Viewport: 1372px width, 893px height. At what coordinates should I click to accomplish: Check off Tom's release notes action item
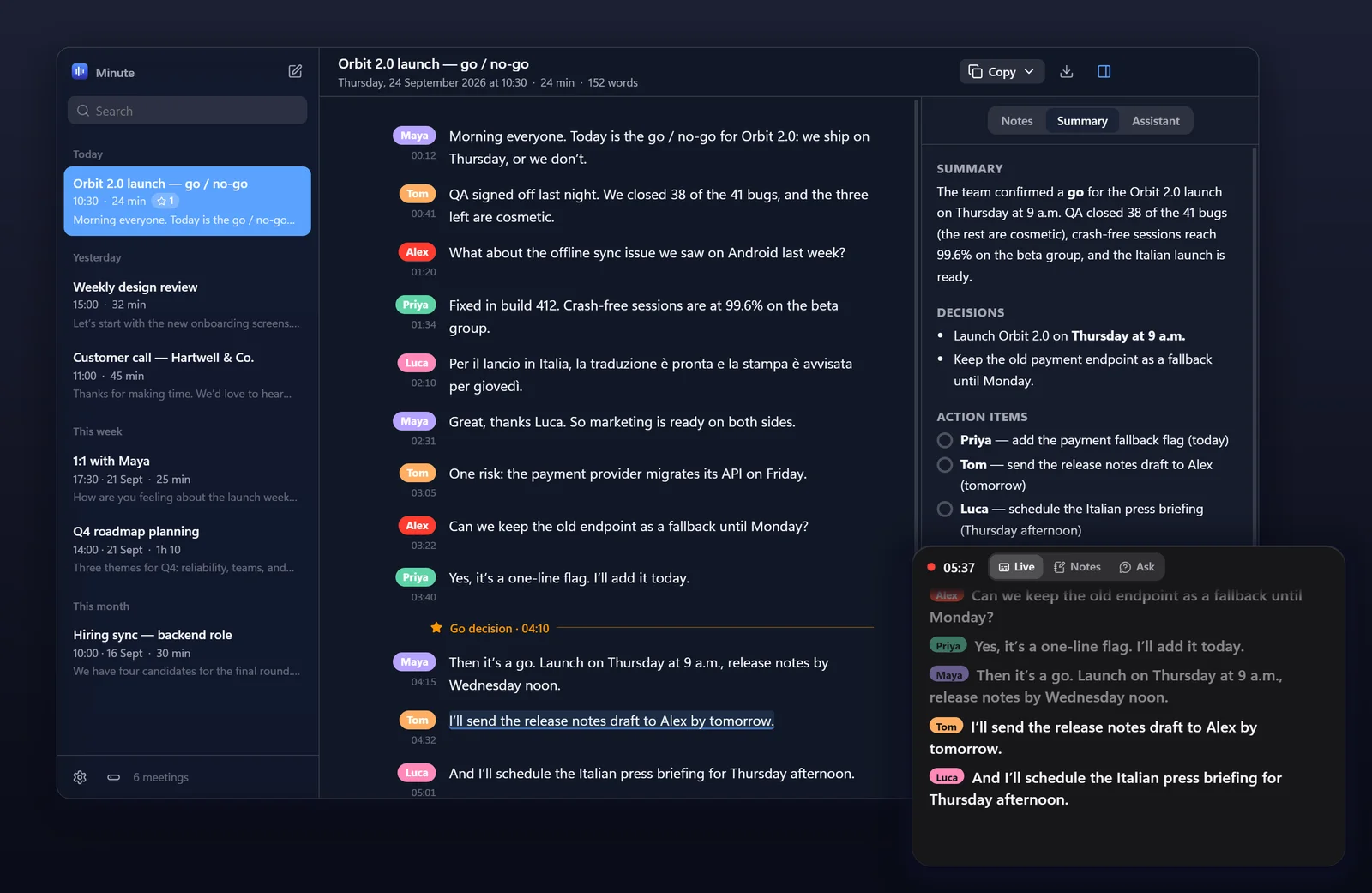pos(945,464)
